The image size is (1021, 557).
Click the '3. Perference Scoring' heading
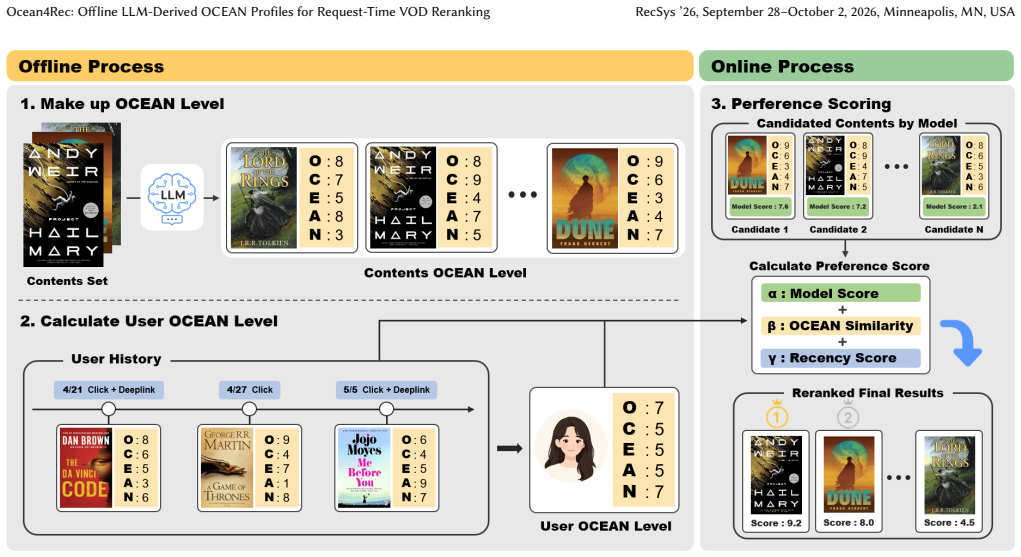point(801,104)
